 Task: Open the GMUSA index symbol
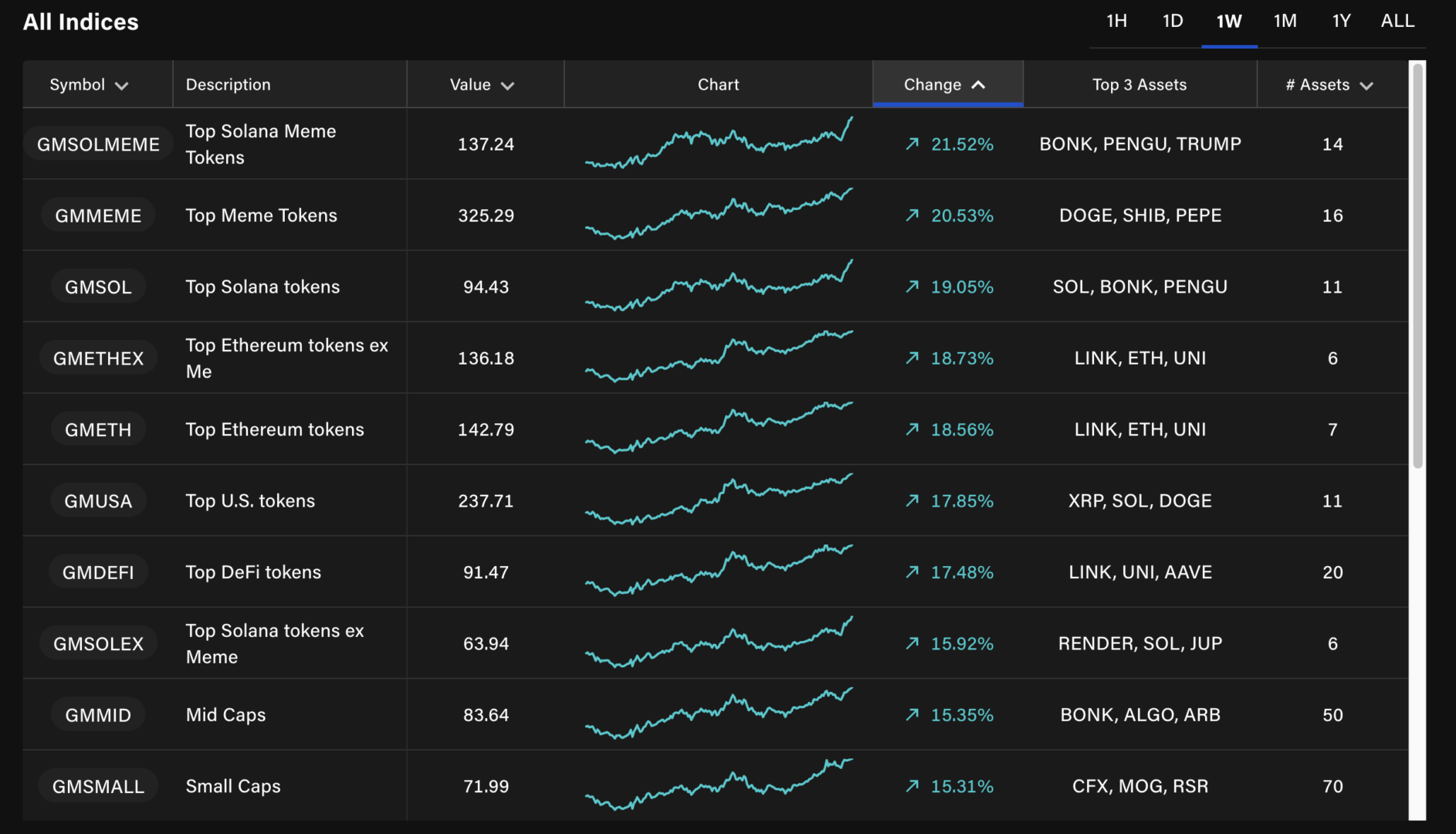[x=98, y=501]
